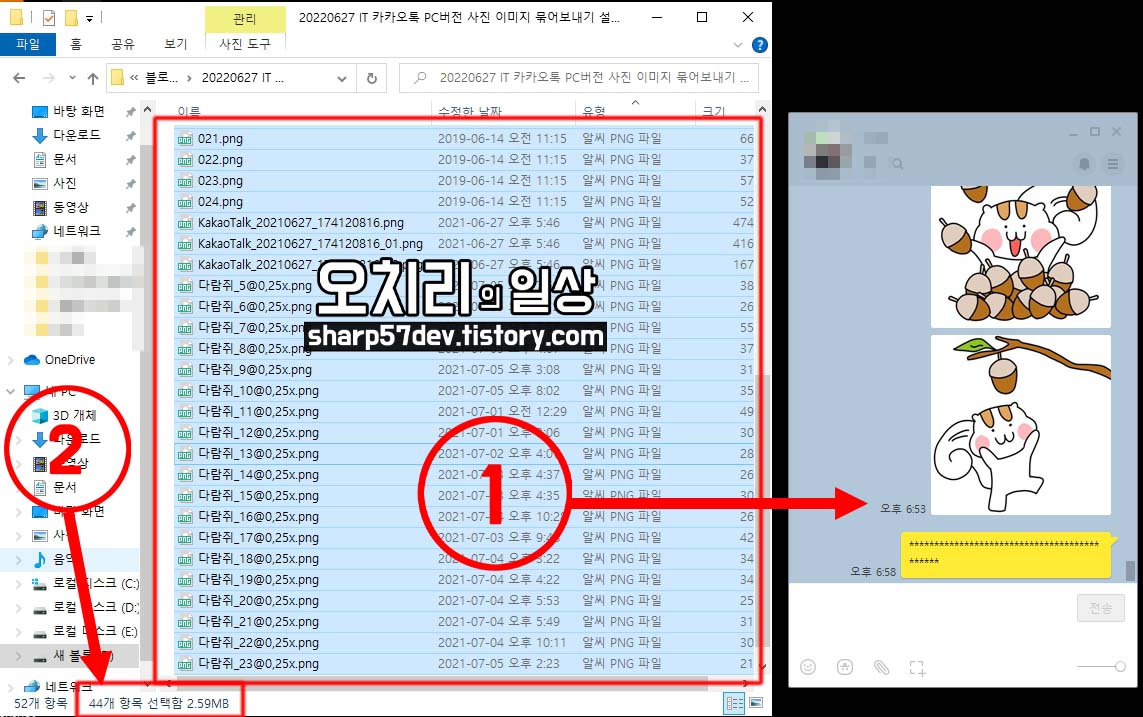Select file 다람쥐_20@0,25x.png

(x=258, y=601)
